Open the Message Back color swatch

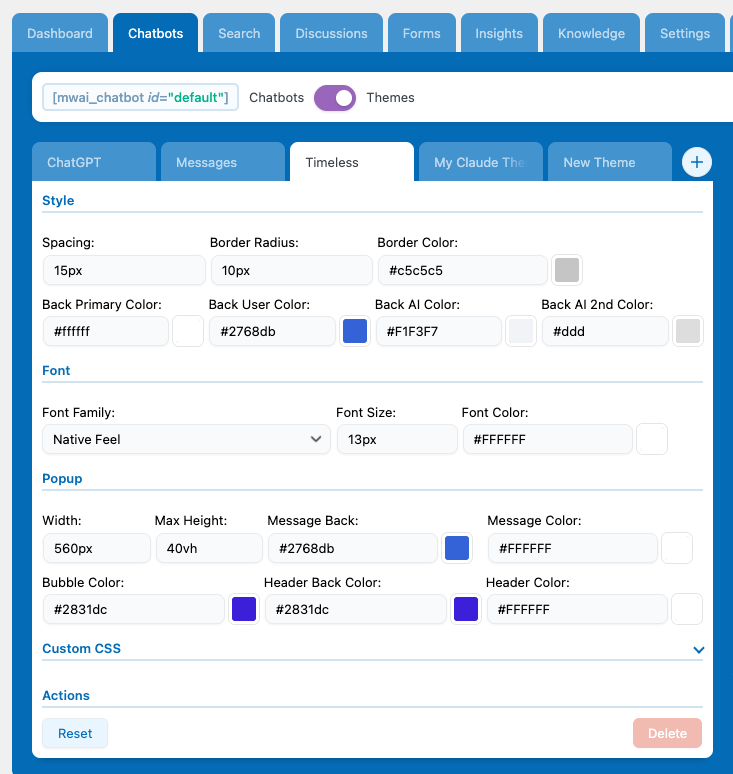click(457, 548)
